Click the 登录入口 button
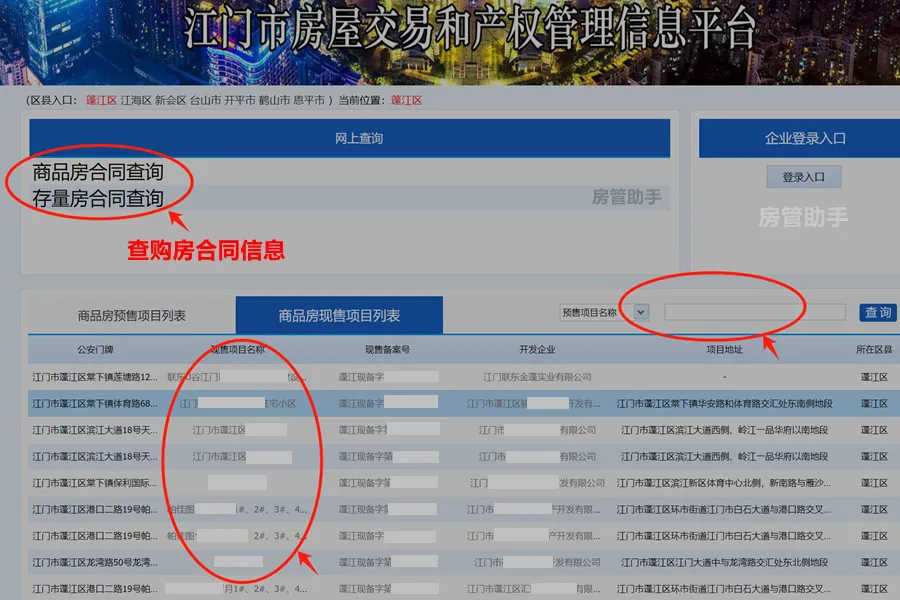This screenshot has height=600, width=900. pyautogui.click(x=803, y=177)
